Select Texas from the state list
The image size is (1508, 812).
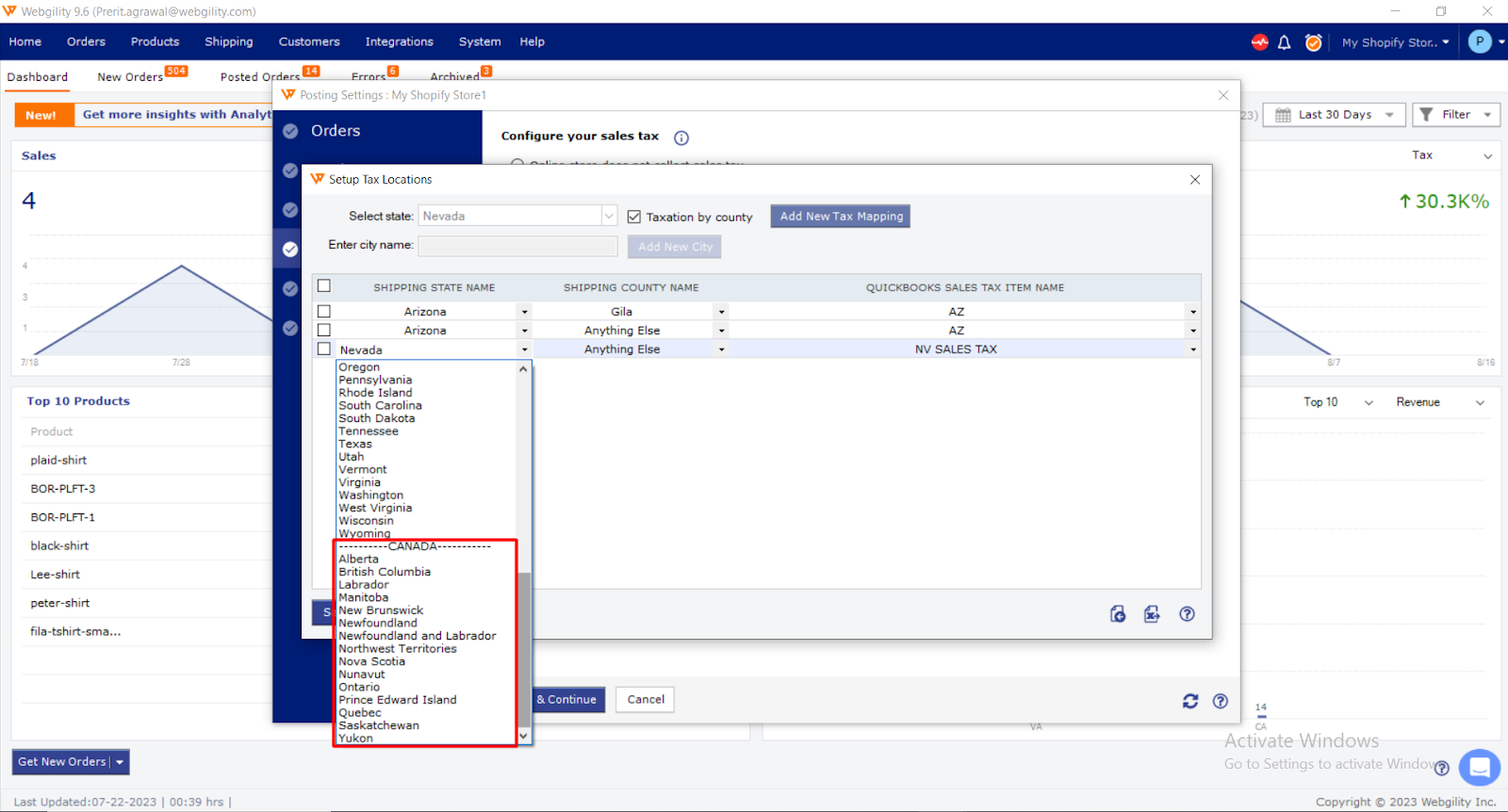point(355,445)
